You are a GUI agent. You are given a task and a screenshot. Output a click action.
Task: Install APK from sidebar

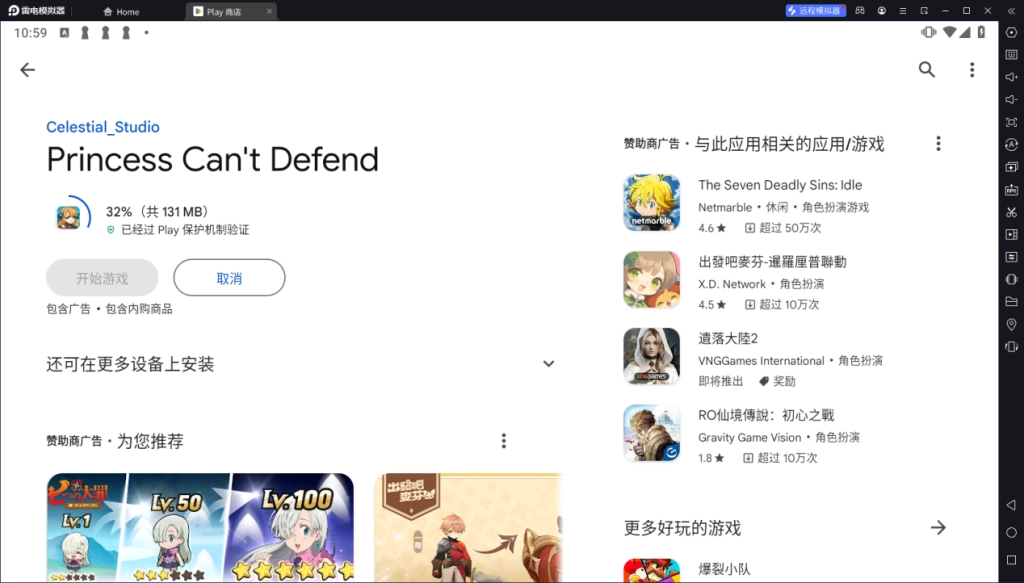pos(1012,189)
